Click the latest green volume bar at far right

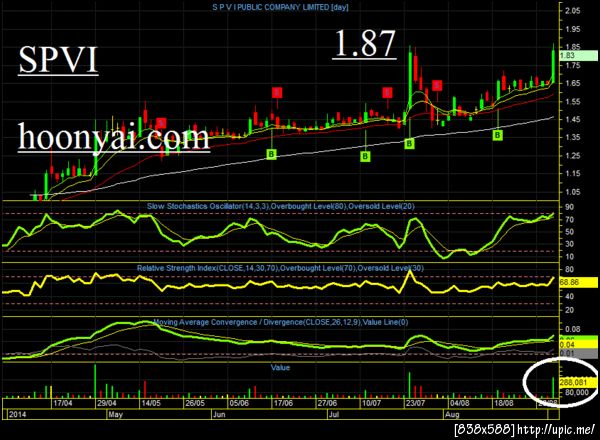[553, 388]
